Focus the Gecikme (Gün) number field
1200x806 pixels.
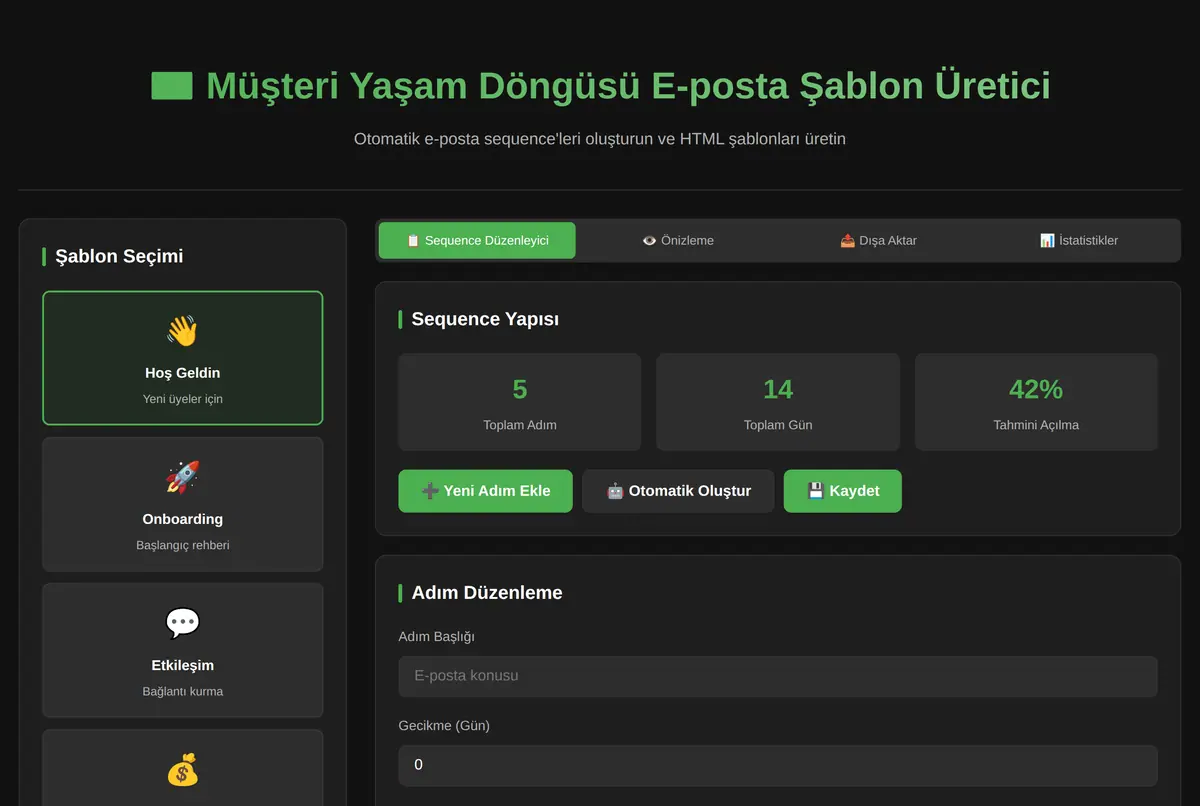tap(778, 765)
